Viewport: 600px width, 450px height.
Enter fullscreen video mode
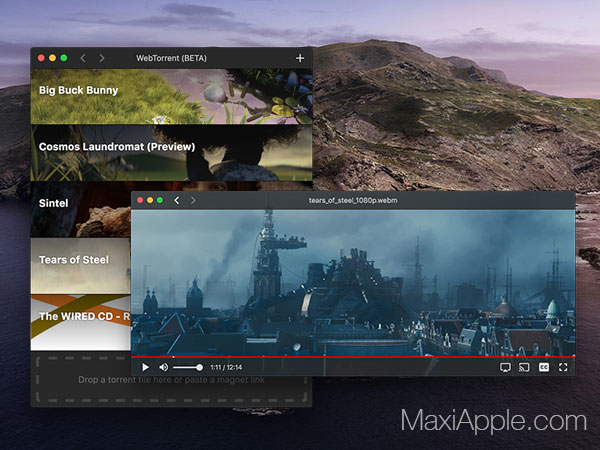point(563,367)
